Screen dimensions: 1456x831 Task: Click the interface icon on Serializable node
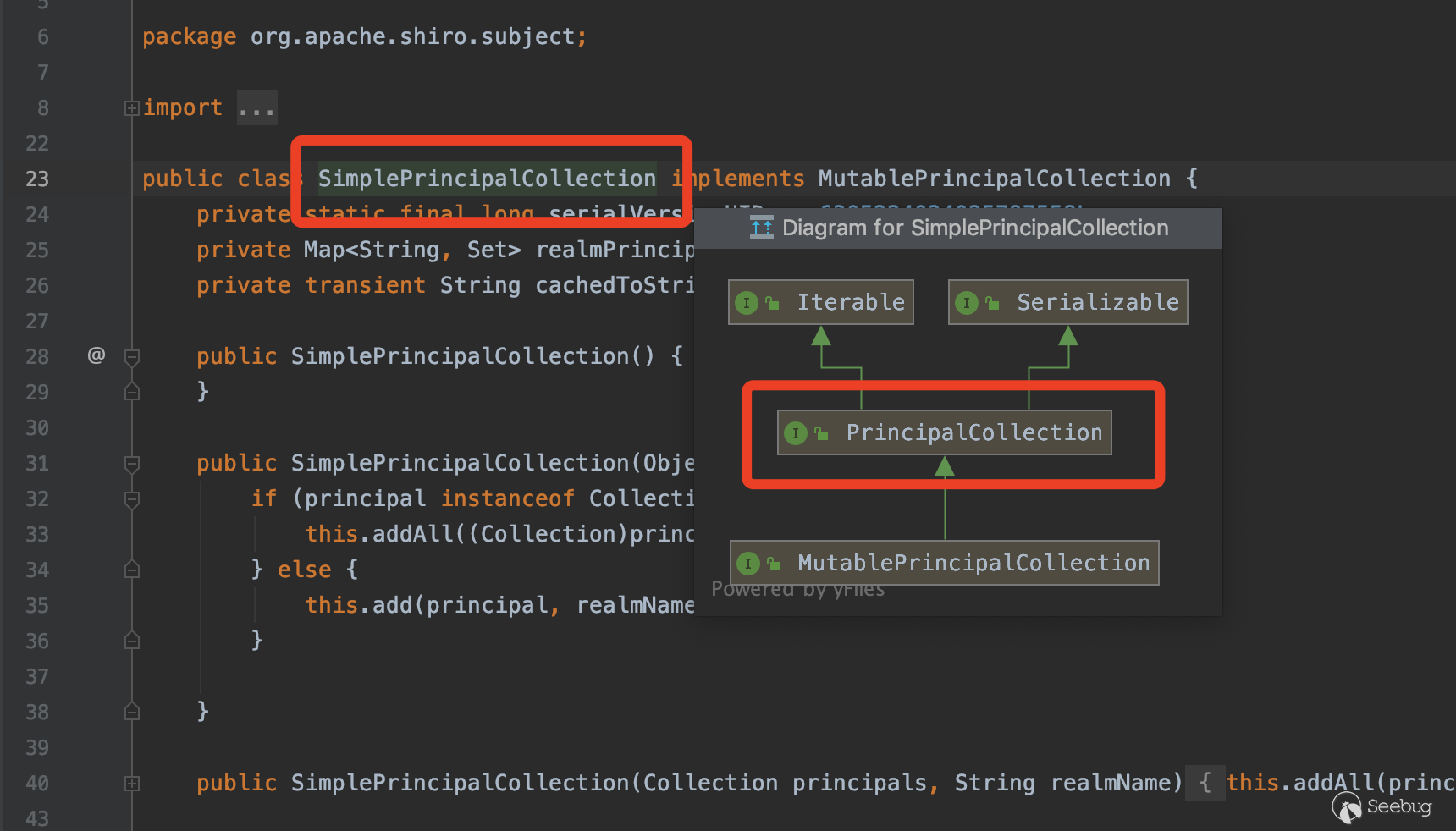pyautogui.click(x=966, y=303)
